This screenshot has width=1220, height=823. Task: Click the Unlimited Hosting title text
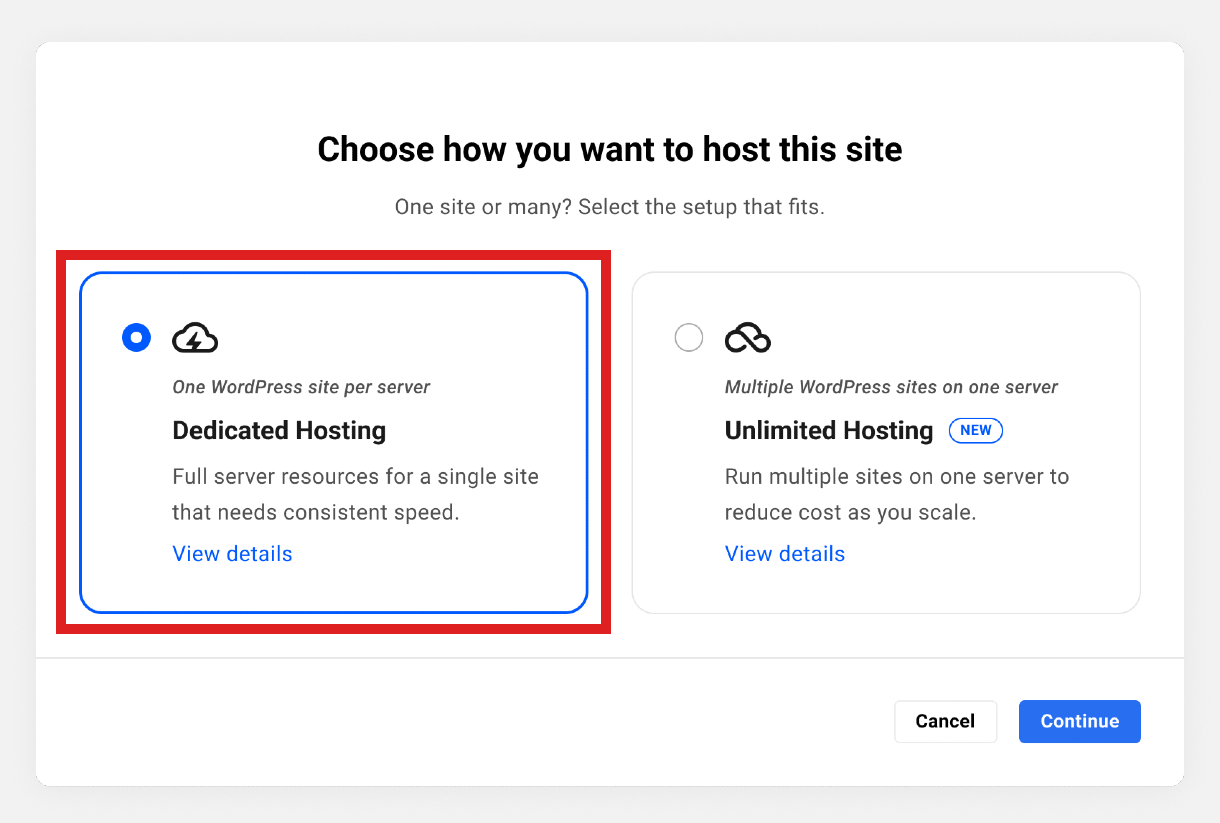click(829, 431)
